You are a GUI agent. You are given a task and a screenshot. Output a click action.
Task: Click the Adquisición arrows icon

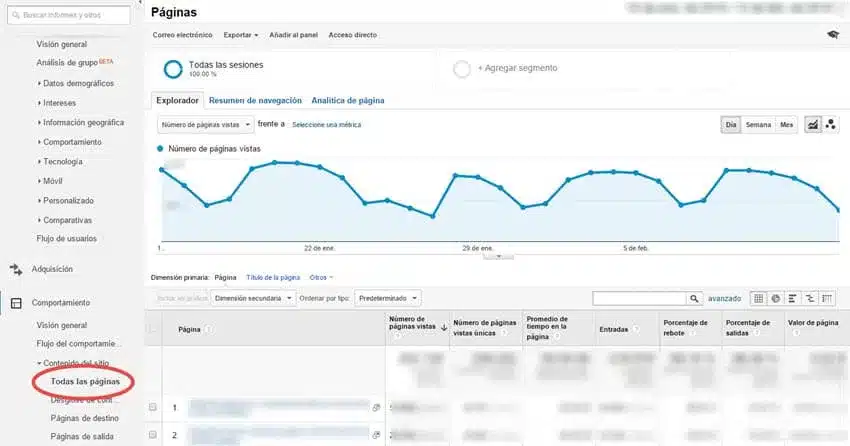click(x=16, y=269)
